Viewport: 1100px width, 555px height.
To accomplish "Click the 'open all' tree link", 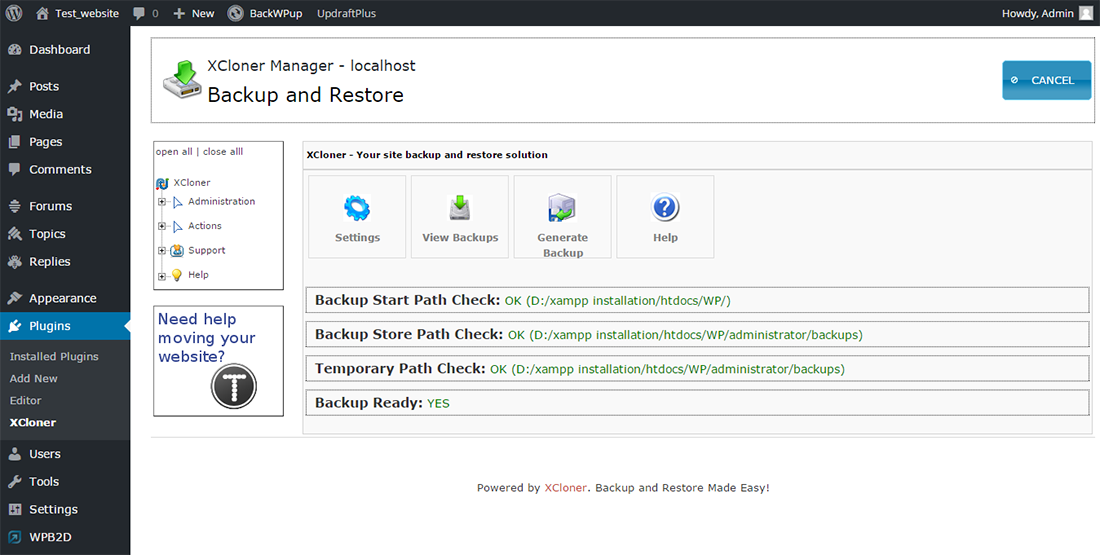I will pos(174,152).
